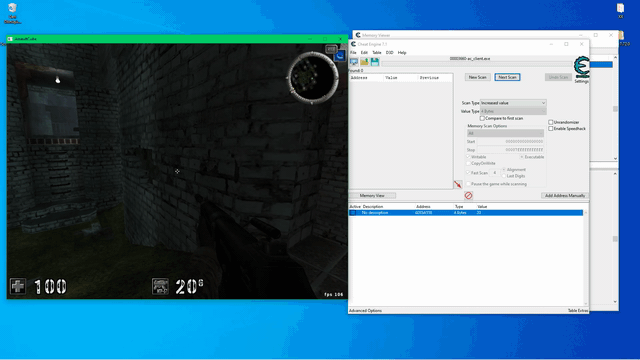Click the Memory Viewer title bar icon
This screenshot has width=640, height=360.
pyautogui.click(x=358, y=35)
